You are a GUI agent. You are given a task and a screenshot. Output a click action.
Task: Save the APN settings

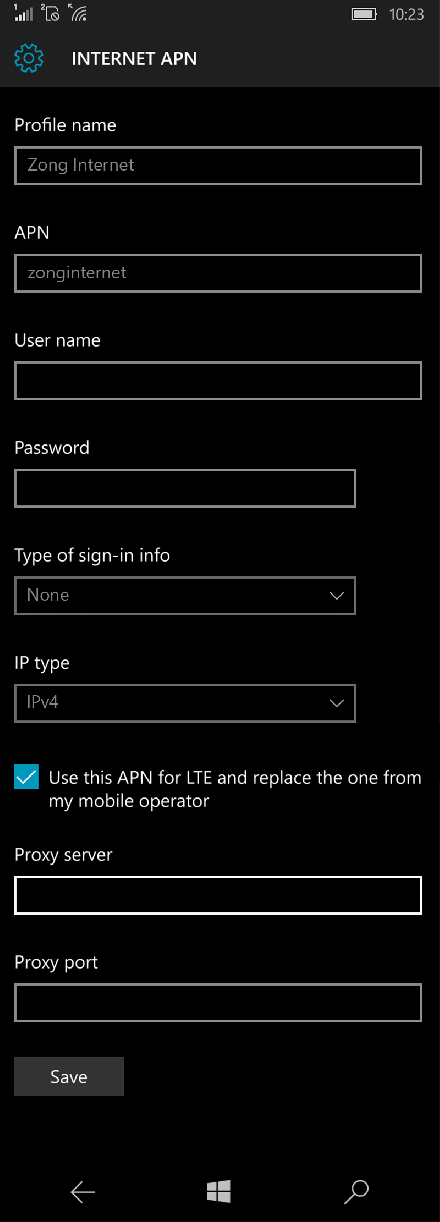click(69, 1077)
